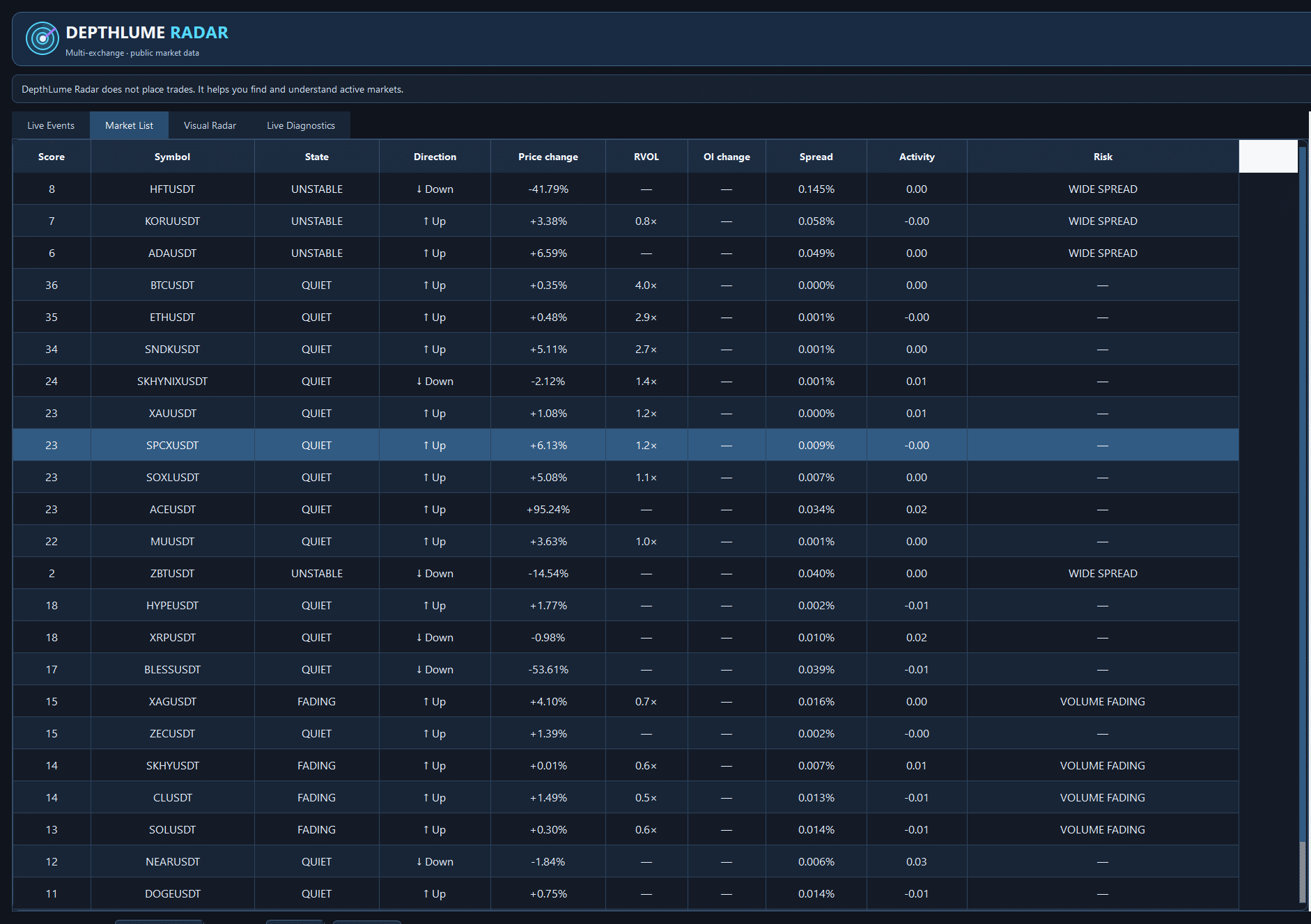
Task: Click the State column header
Action: (x=317, y=157)
